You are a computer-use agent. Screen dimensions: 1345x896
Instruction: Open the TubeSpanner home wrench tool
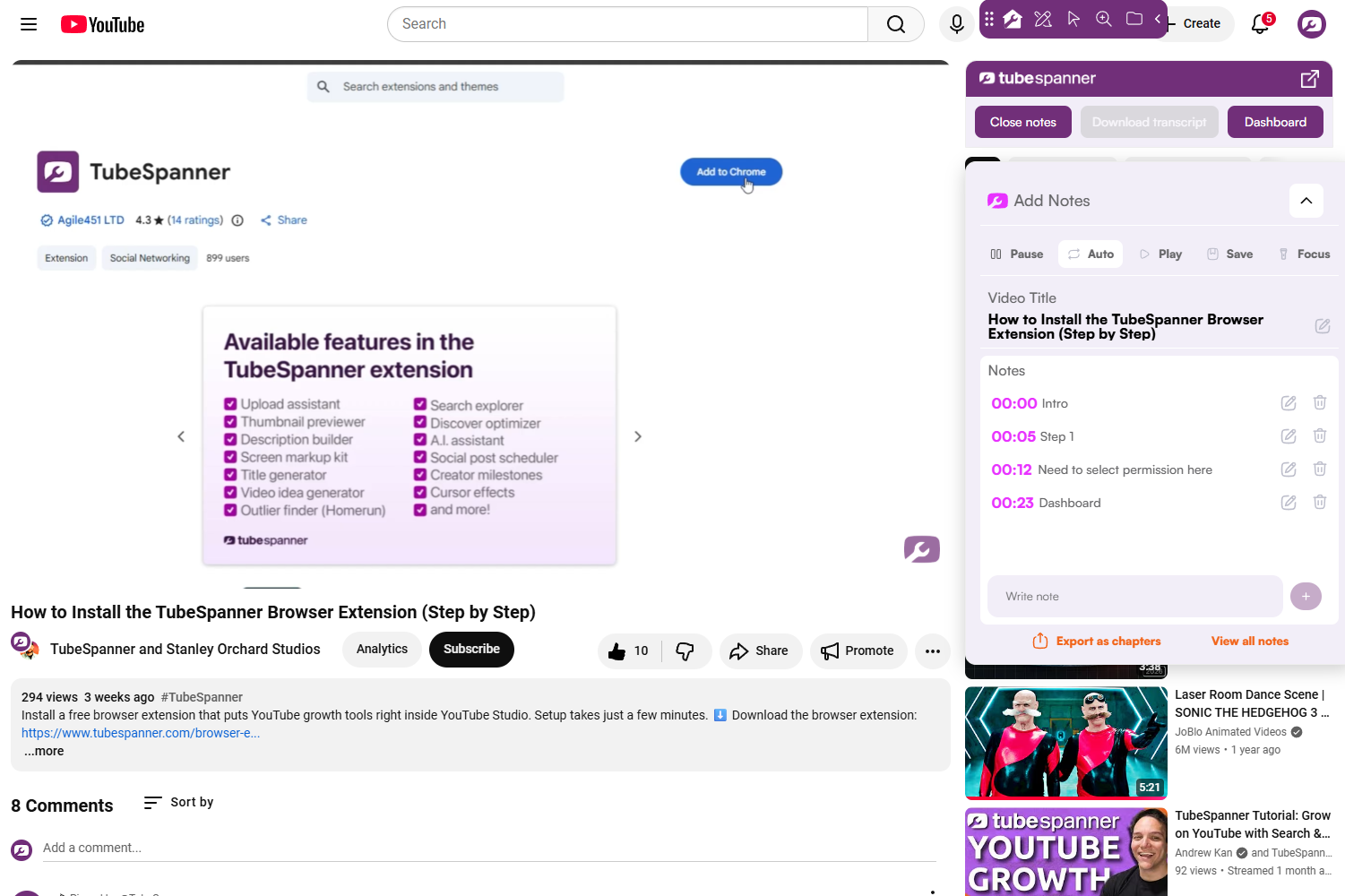[x=1013, y=19]
